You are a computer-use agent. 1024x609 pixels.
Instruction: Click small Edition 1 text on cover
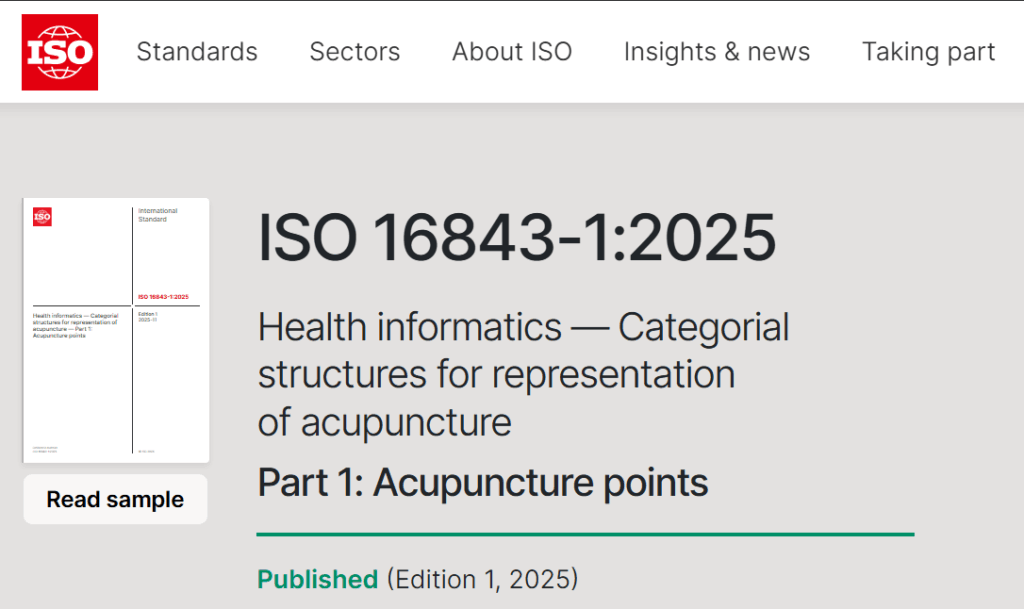(148, 317)
